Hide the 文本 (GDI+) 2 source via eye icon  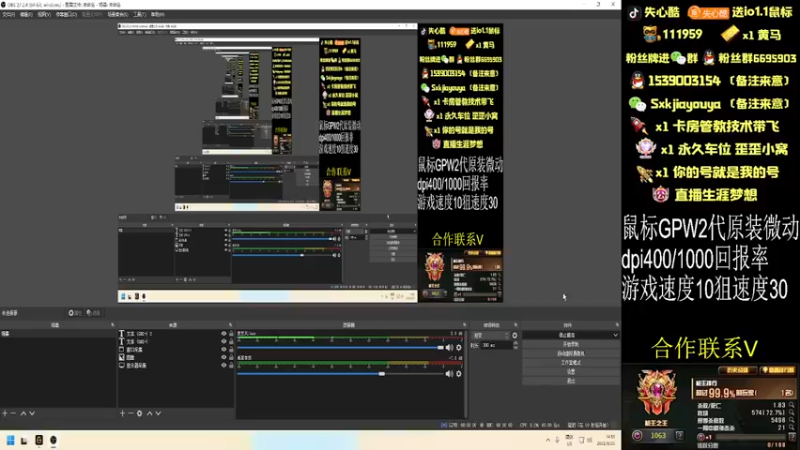(x=223, y=334)
